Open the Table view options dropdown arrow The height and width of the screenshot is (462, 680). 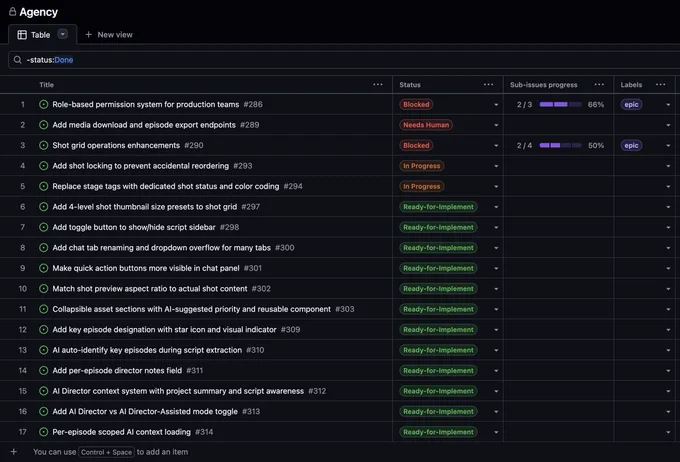pyautogui.click(x=63, y=34)
